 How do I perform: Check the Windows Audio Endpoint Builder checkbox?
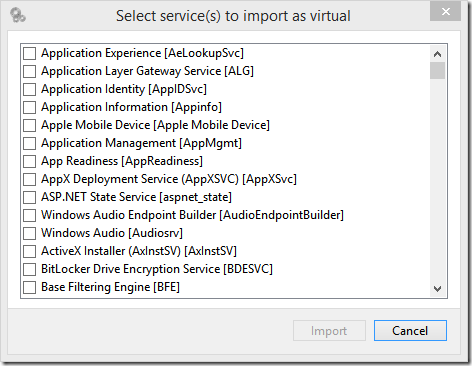pyautogui.click(x=29, y=215)
